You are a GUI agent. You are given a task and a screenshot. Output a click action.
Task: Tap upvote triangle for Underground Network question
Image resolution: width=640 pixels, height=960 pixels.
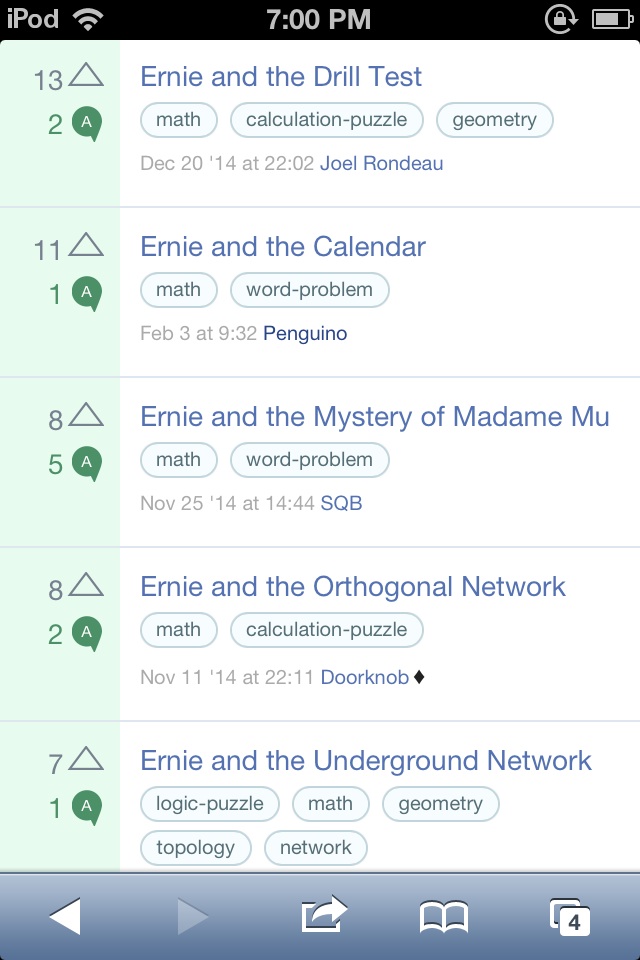(x=86, y=759)
